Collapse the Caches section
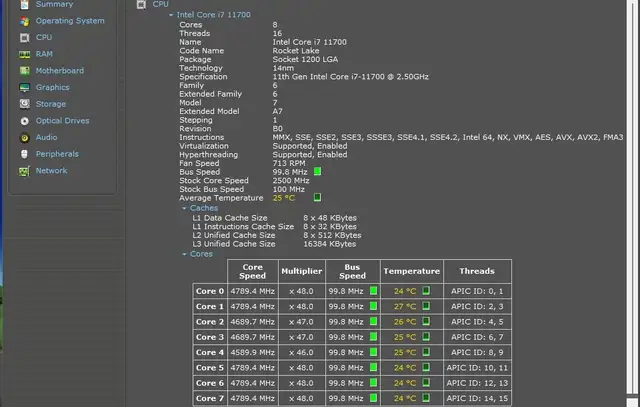 coord(184,208)
